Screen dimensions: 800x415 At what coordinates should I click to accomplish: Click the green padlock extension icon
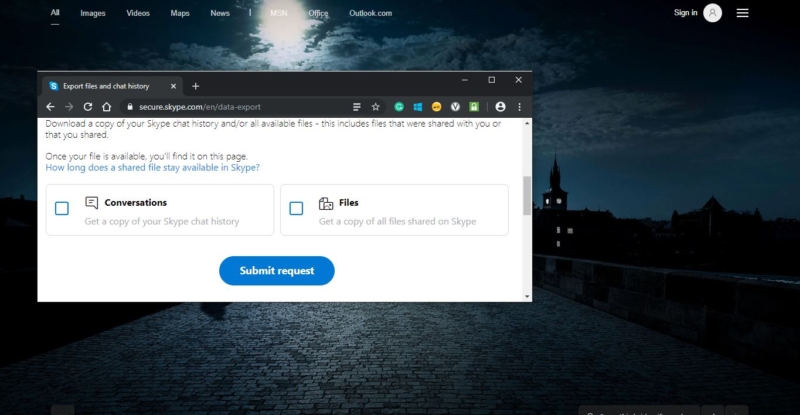coord(474,107)
